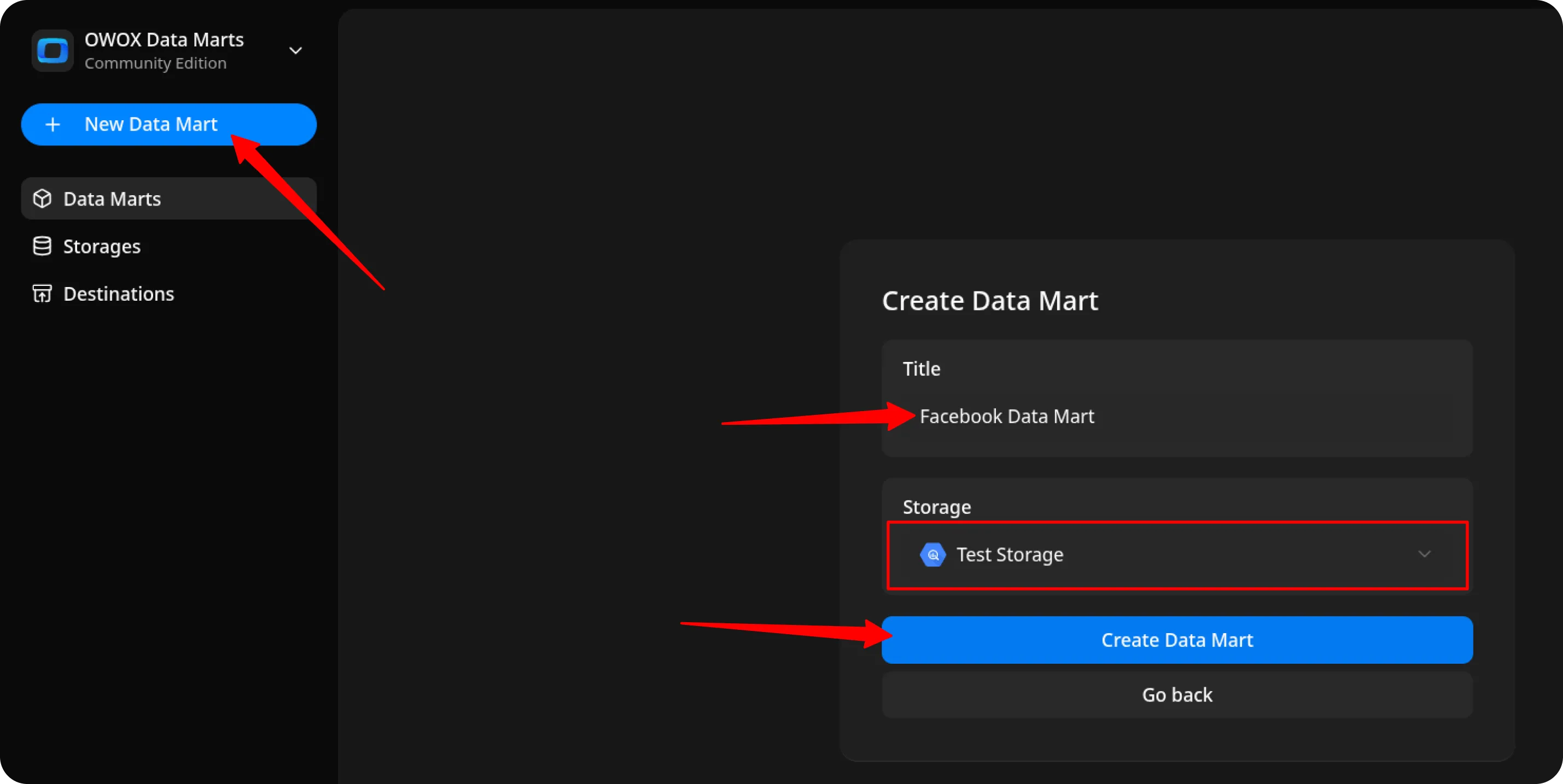Click the Destinations archive icon

click(x=42, y=294)
